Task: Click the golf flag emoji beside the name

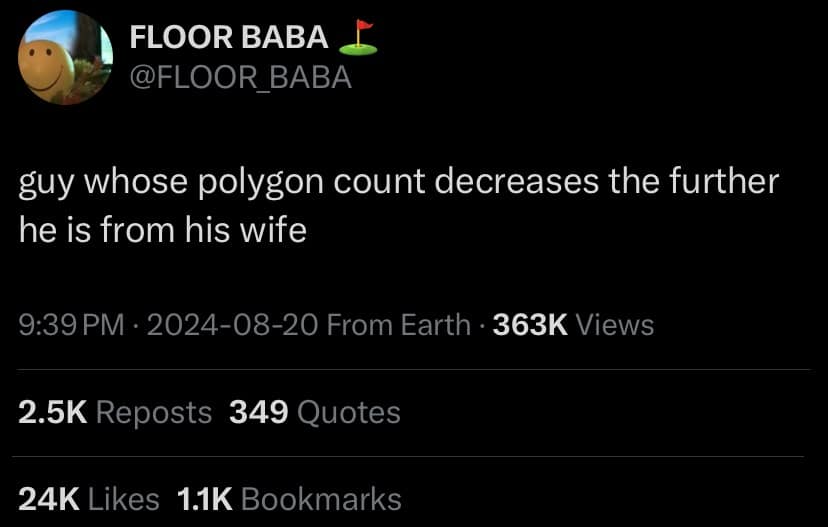Action: point(358,37)
